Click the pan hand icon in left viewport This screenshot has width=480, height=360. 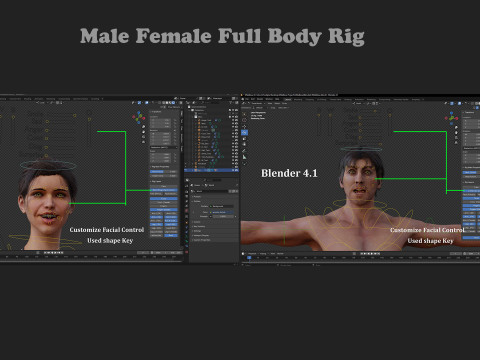144,132
